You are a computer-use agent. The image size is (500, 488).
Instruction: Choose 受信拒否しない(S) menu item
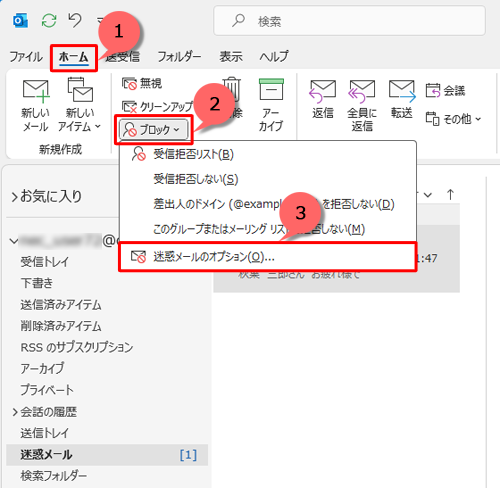click(268, 179)
